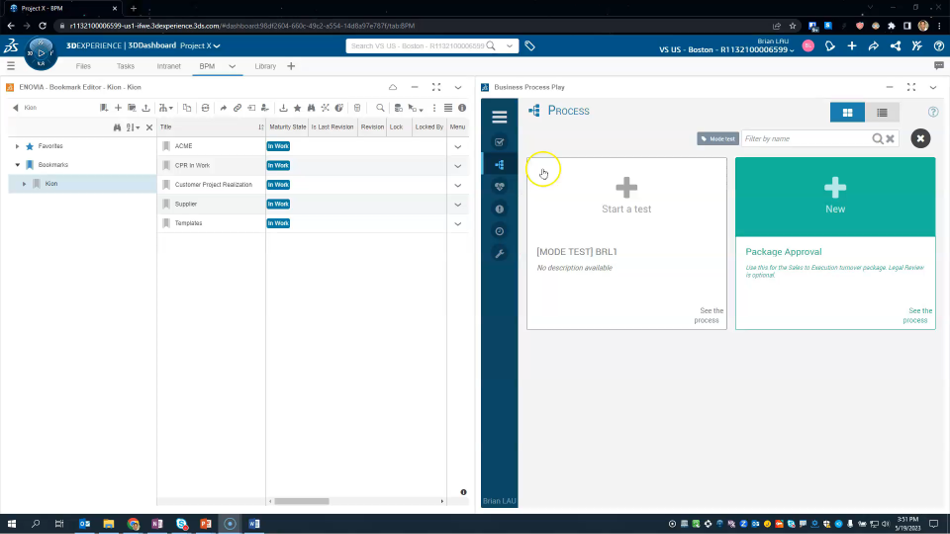Open the Project X dashboard dropdown
This screenshot has width=950, height=534.
click(x=201, y=45)
